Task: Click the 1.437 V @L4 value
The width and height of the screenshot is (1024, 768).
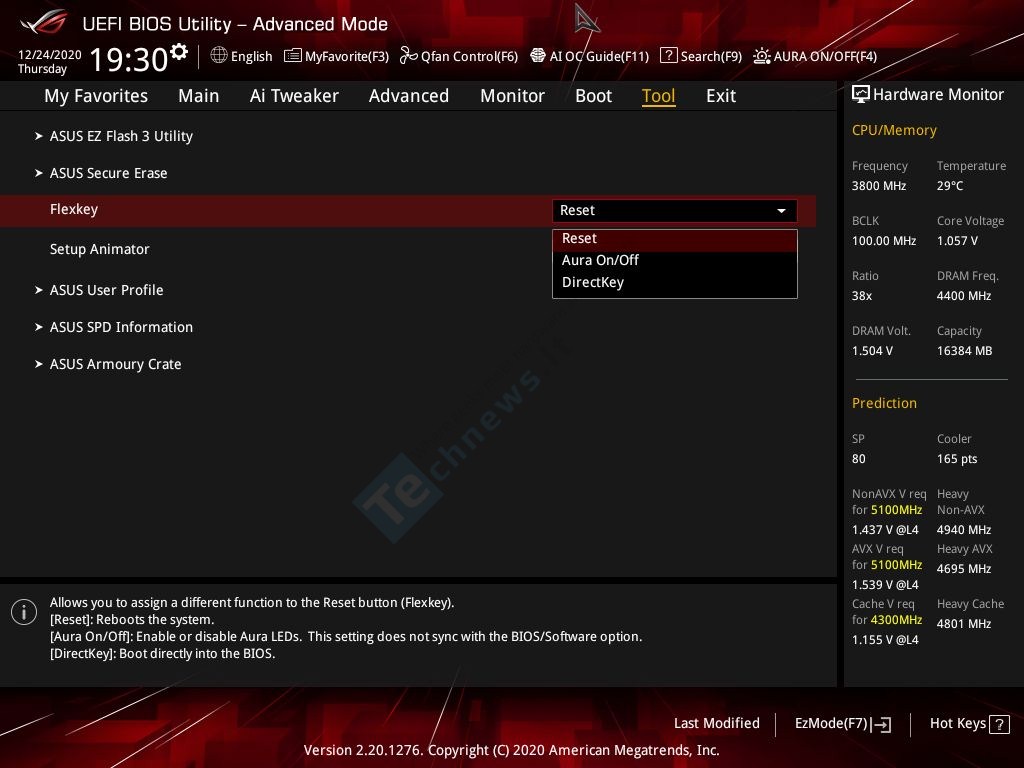Action: (885, 530)
